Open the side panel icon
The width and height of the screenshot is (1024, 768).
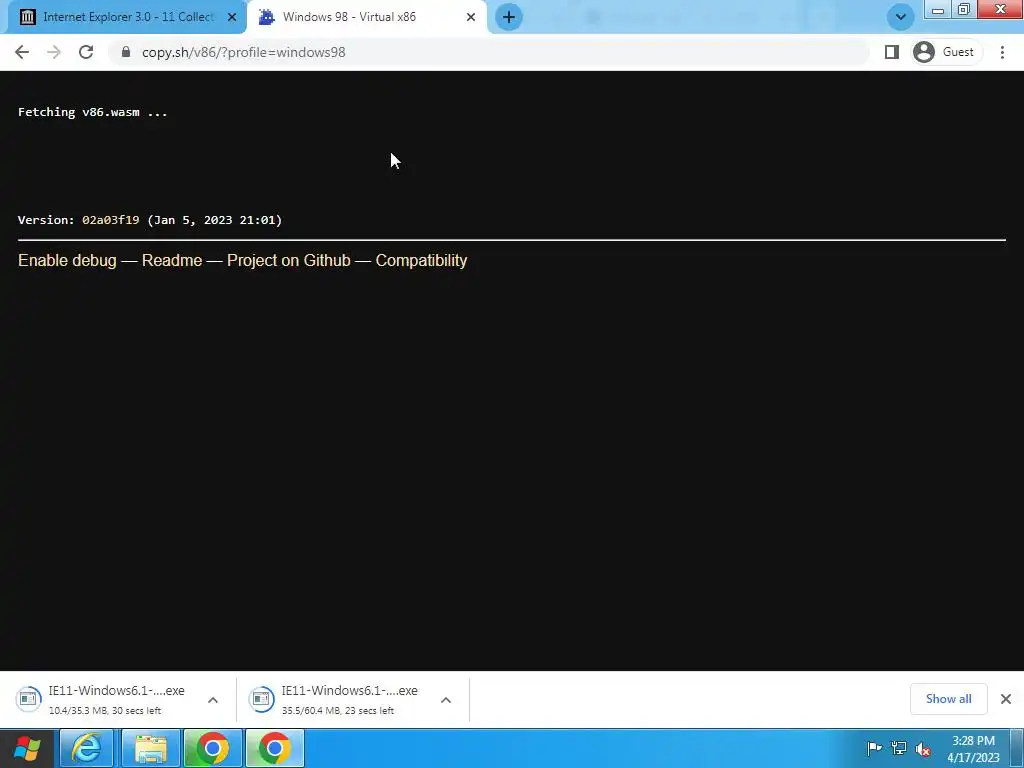pyautogui.click(x=891, y=52)
